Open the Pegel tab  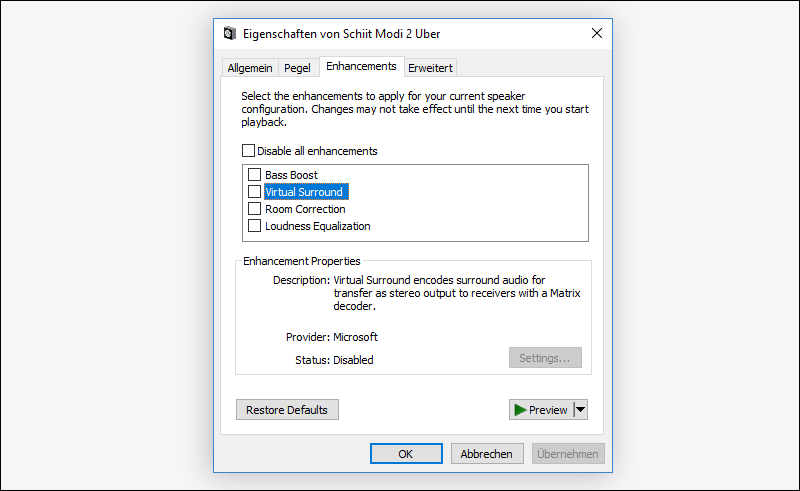click(297, 68)
